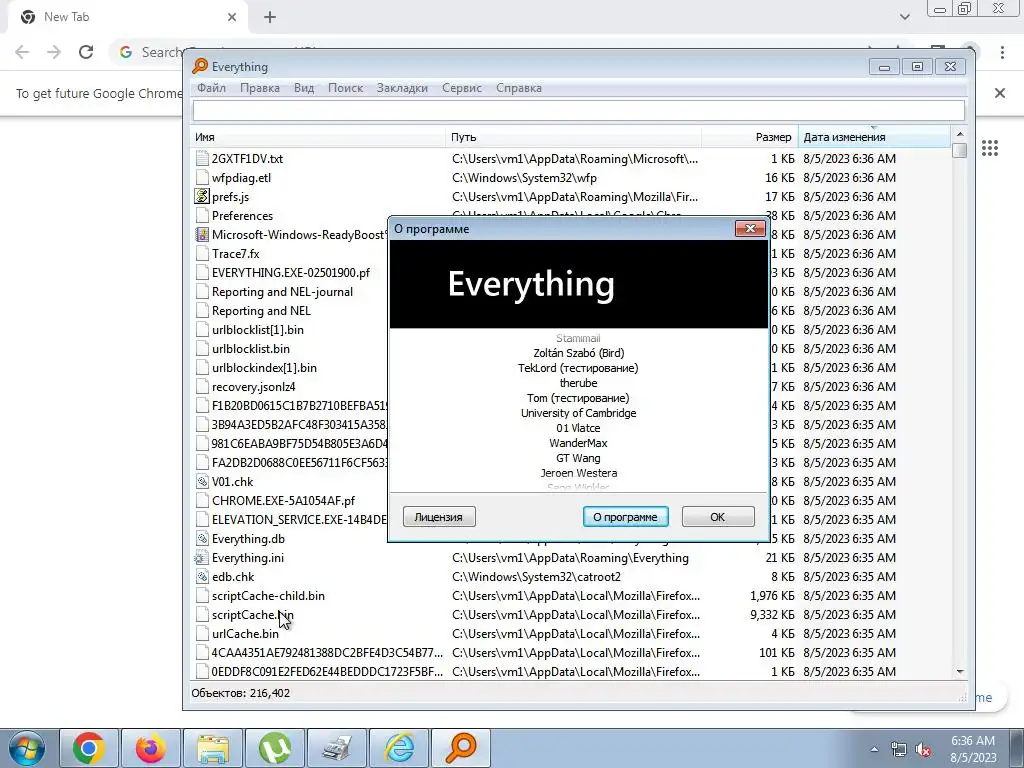
Task: Click Chrome's reload page icon
Action: [86, 52]
